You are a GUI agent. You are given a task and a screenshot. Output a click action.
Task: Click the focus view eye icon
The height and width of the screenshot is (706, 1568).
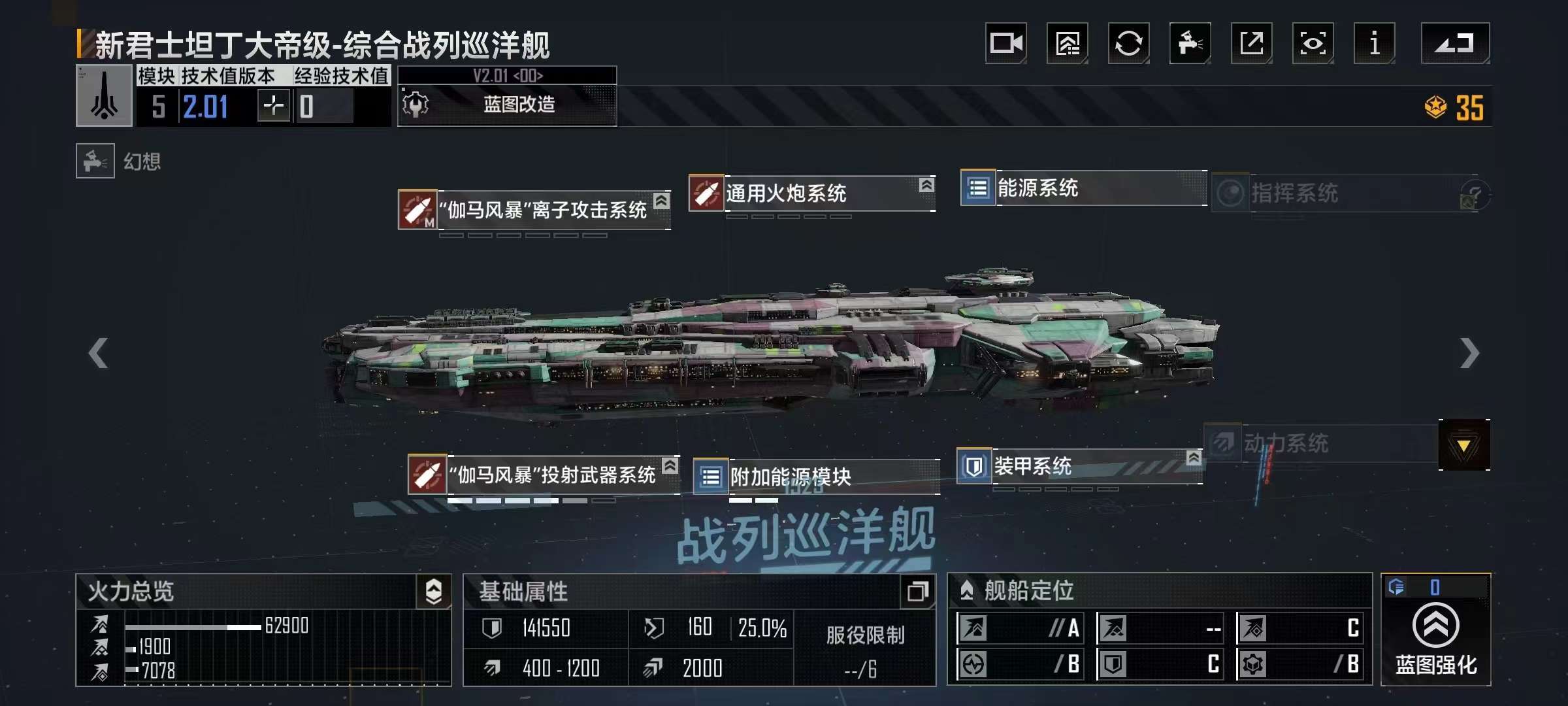point(1313,43)
